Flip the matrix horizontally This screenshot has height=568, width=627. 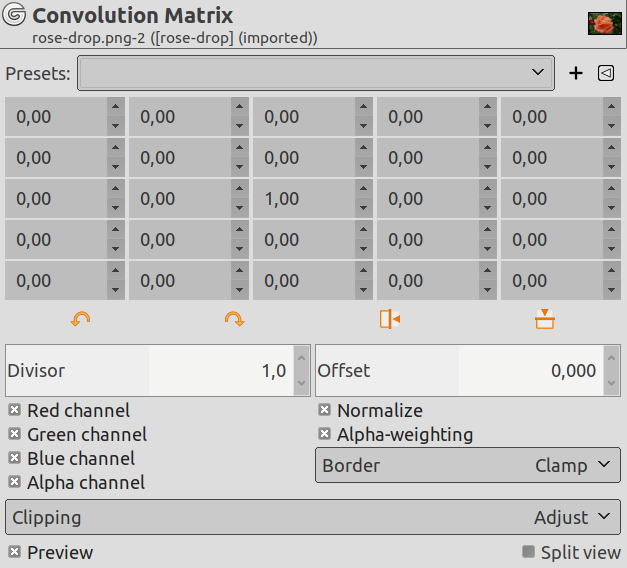pos(390,320)
